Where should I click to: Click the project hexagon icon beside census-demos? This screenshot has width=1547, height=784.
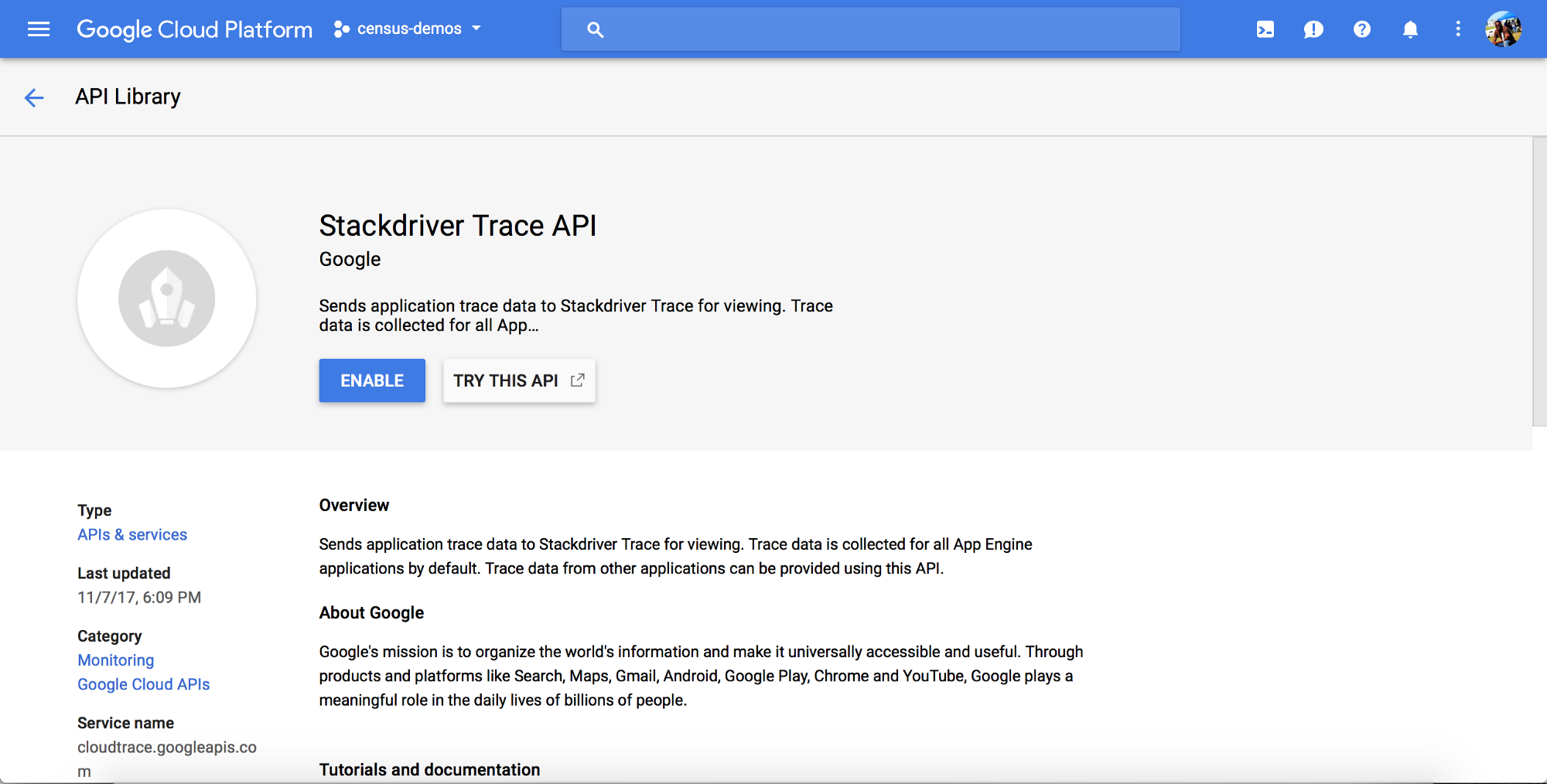(x=341, y=29)
